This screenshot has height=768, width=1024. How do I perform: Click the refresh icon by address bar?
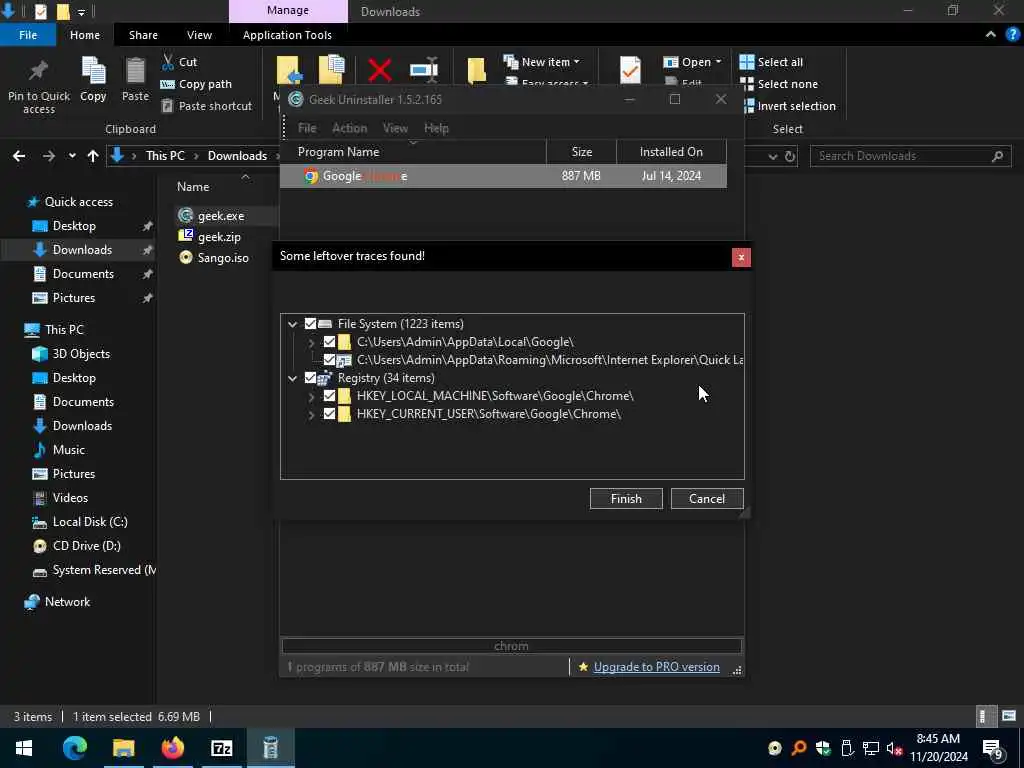tap(790, 156)
